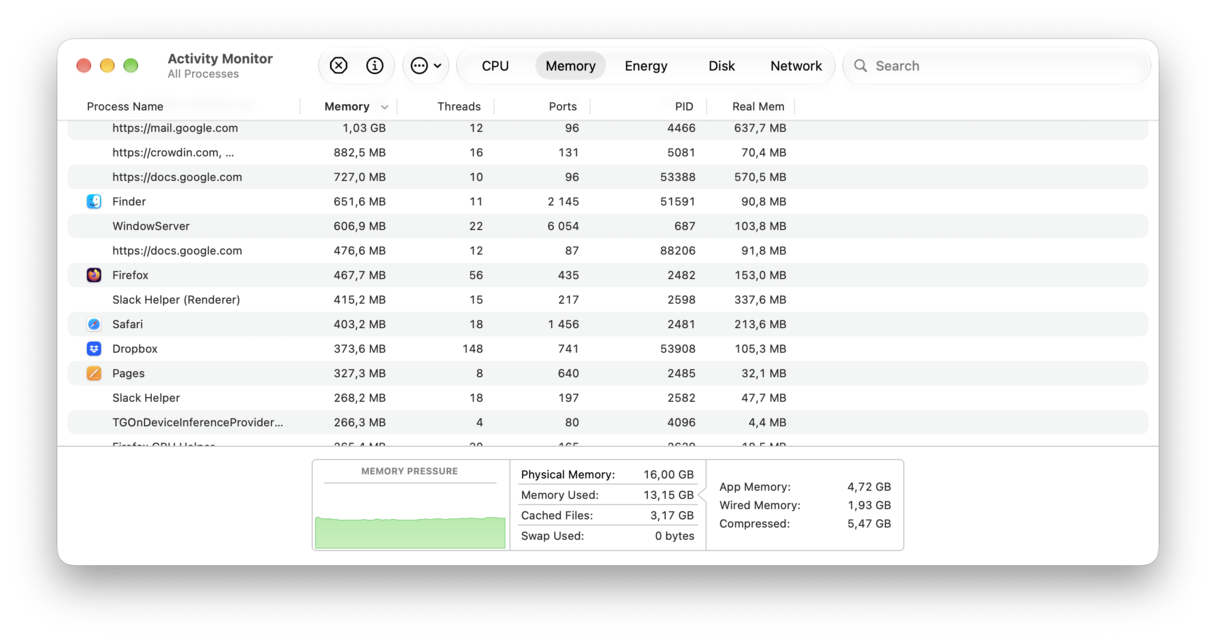Click the Pages app icon

click(x=94, y=373)
